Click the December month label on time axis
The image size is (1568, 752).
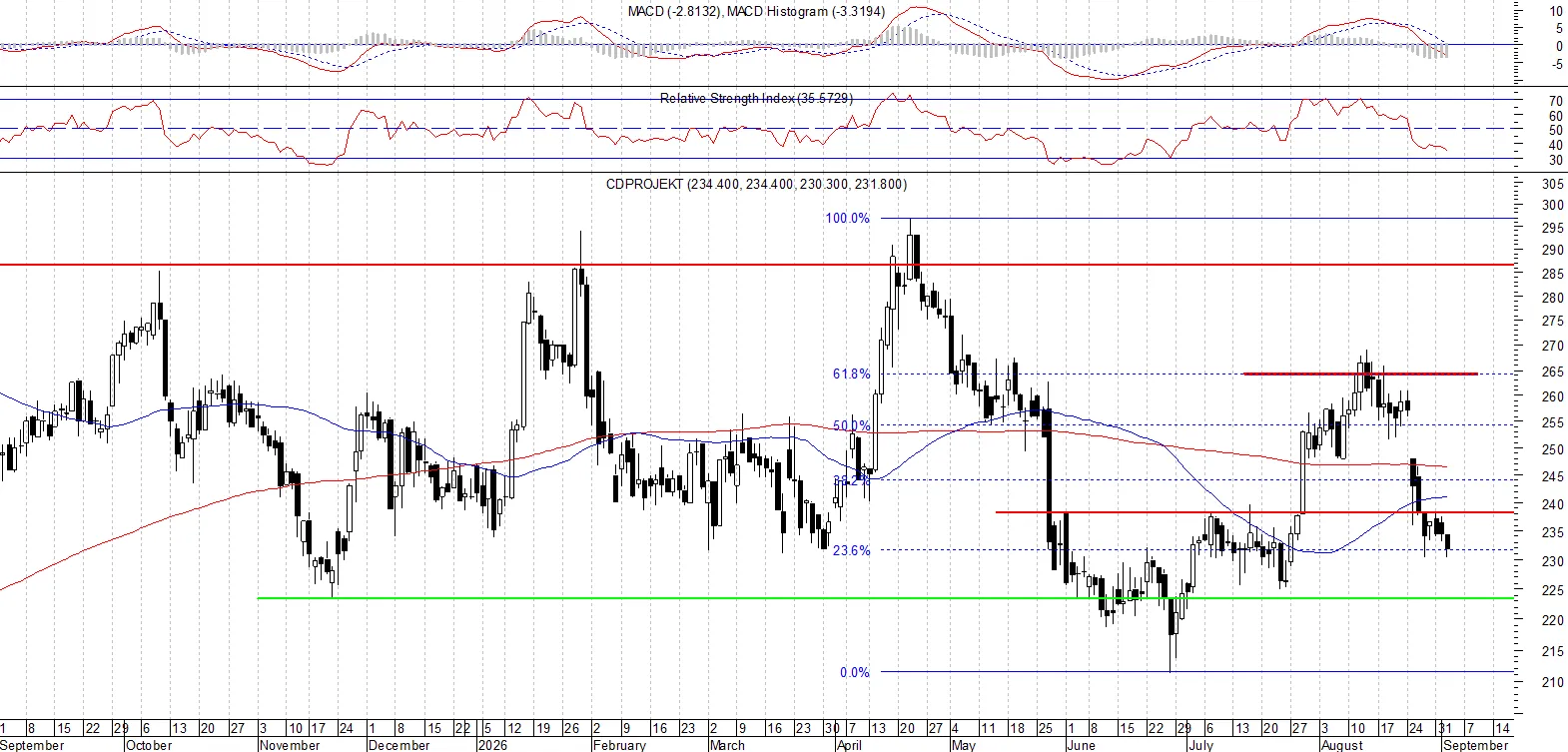(x=398, y=745)
